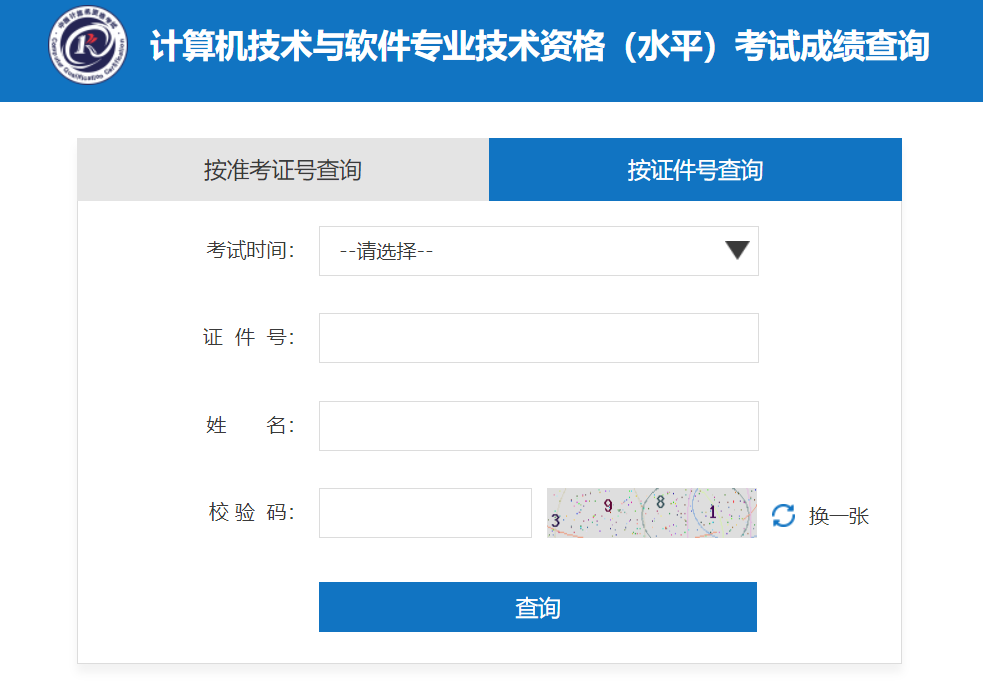The width and height of the screenshot is (983, 690).
Task: Open the --请选择-- exam time combo box
Action: (539, 251)
